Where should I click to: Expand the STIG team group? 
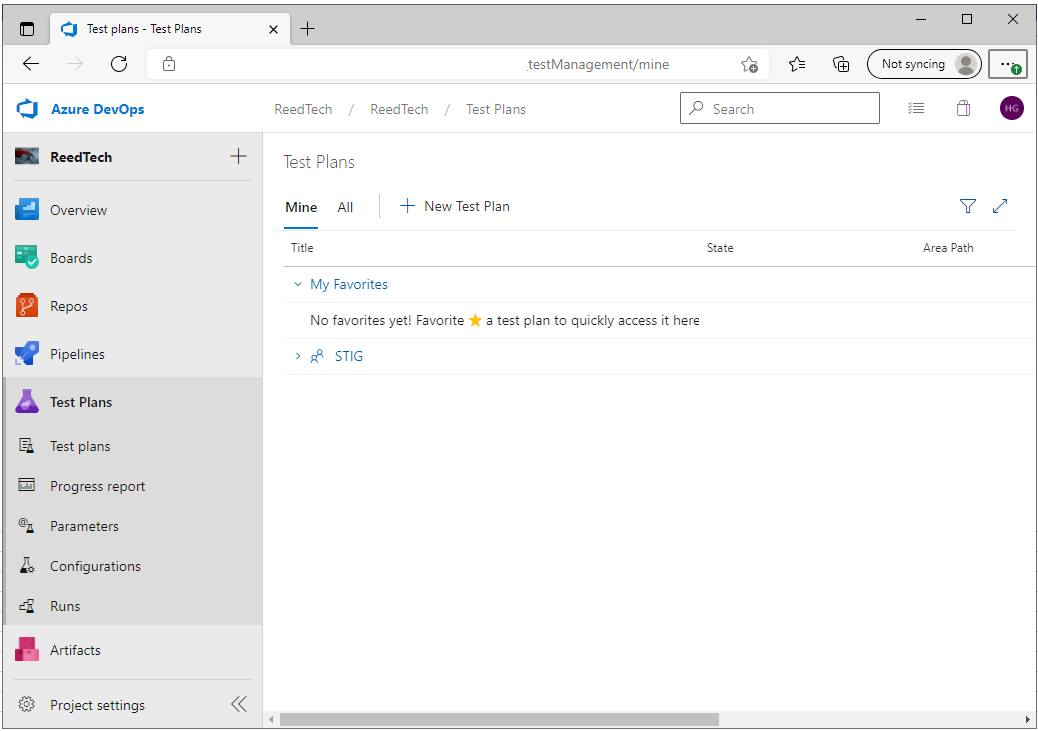(x=297, y=356)
